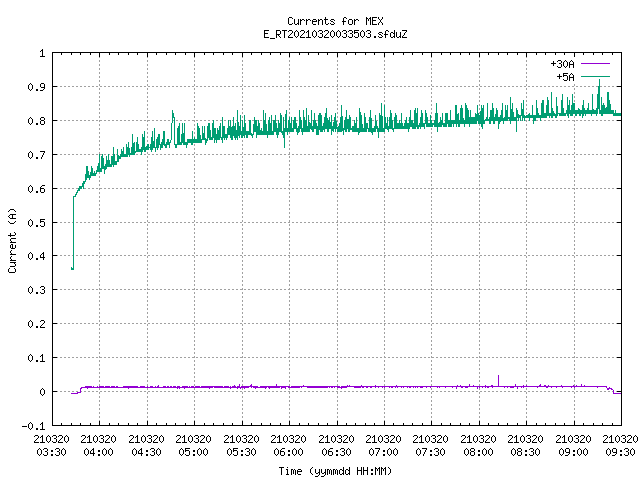Click the x-axis tick "210320 06:00"

pyautogui.click(x=289, y=445)
